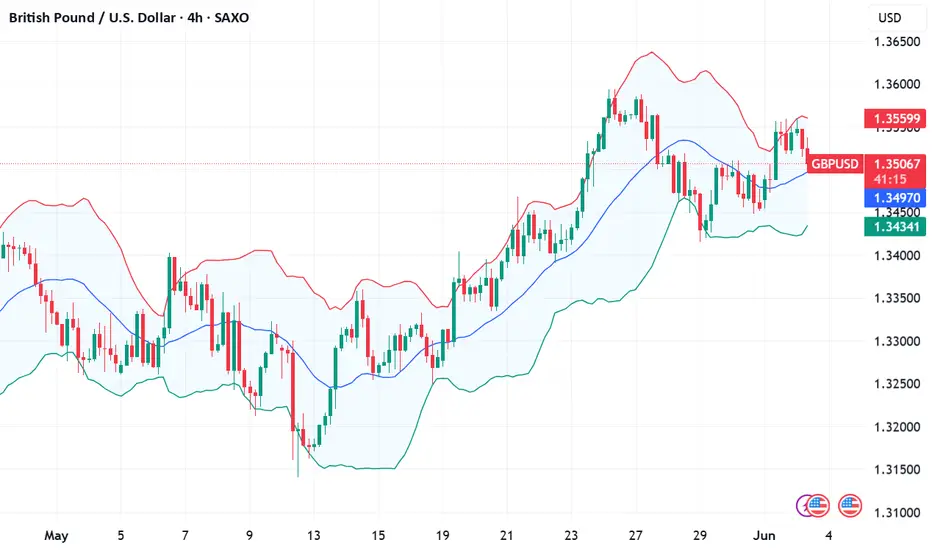This screenshot has width=932, height=550.
Task: Click the blue 1.34970 basis price label
Action: (x=895, y=197)
